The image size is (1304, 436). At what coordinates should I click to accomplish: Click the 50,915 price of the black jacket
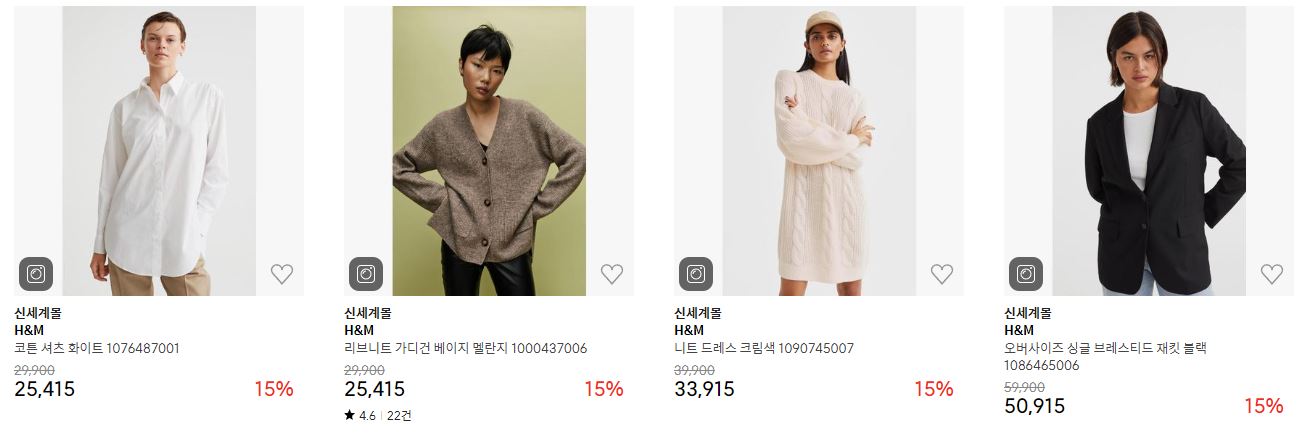(1034, 406)
